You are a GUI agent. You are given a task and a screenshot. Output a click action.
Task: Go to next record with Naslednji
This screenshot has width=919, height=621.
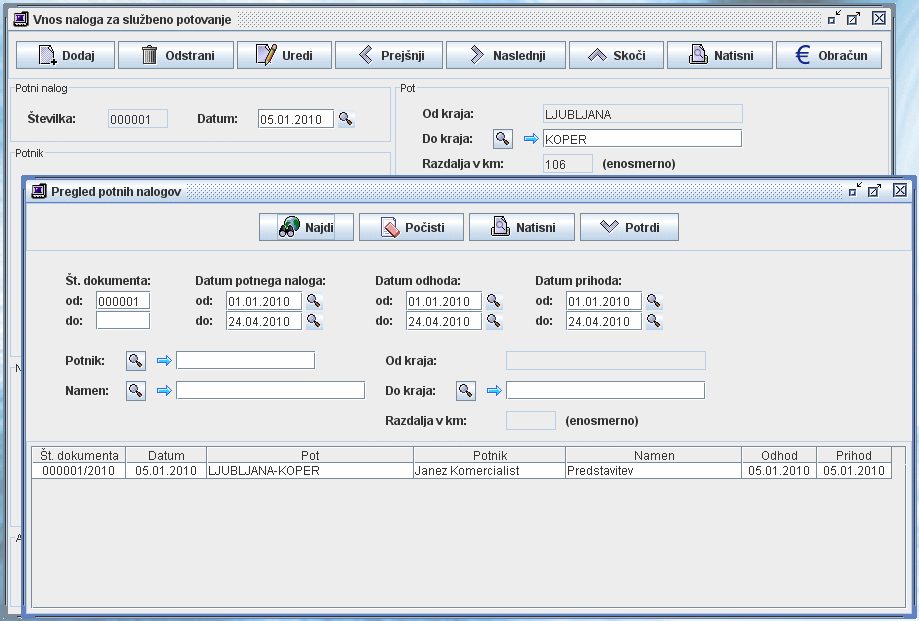[x=506, y=55]
